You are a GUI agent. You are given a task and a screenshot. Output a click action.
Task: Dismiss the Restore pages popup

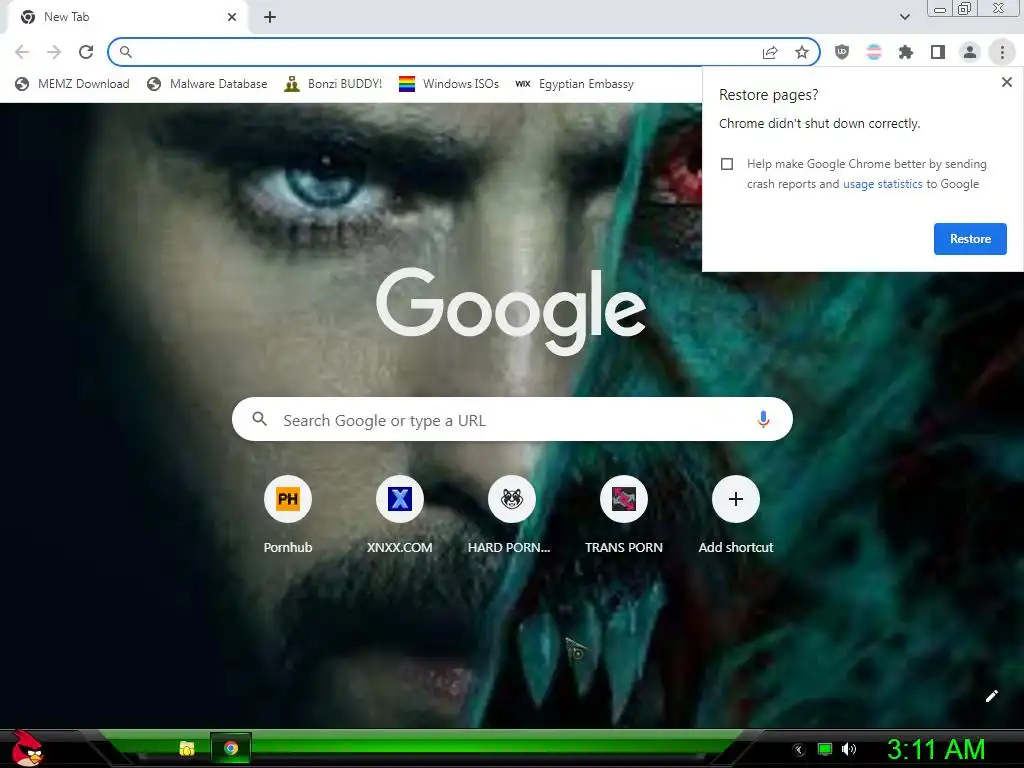coord(1006,82)
